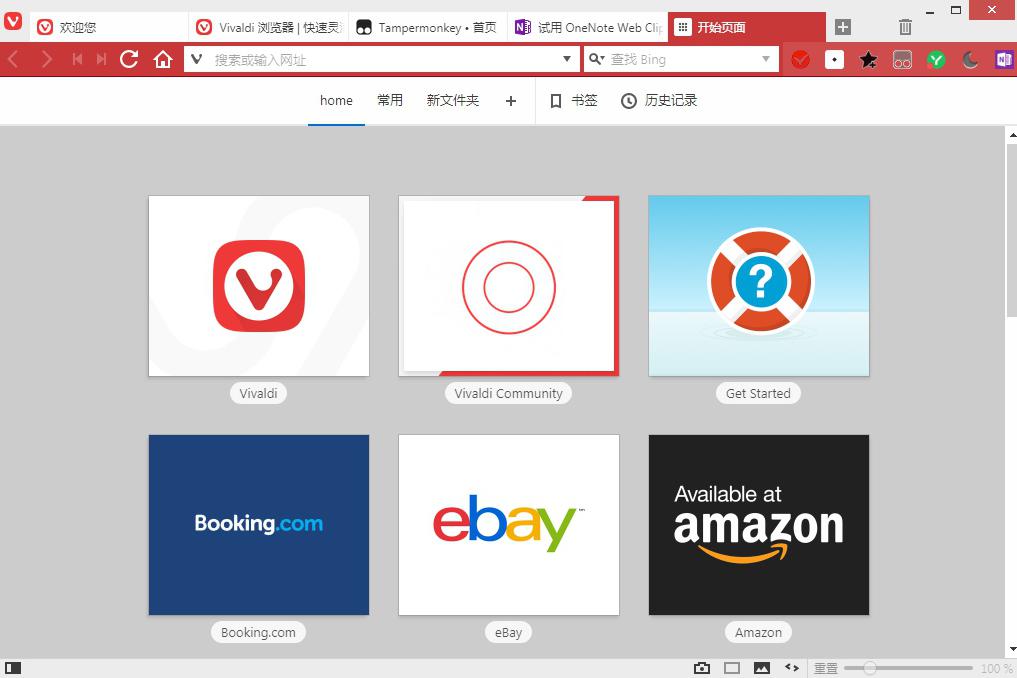The height and width of the screenshot is (678, 1017).
Task: Open the Tampermonkey extension icon
Action: 902,60
